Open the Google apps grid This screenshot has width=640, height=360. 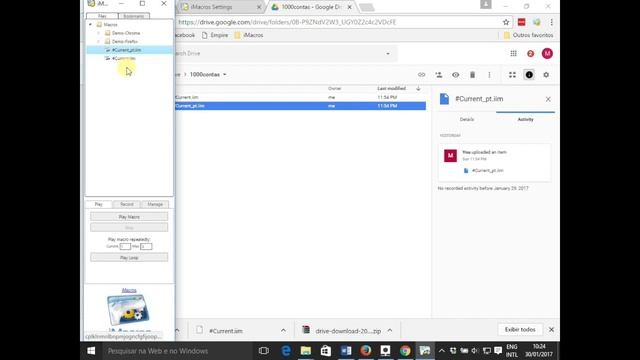513,53
